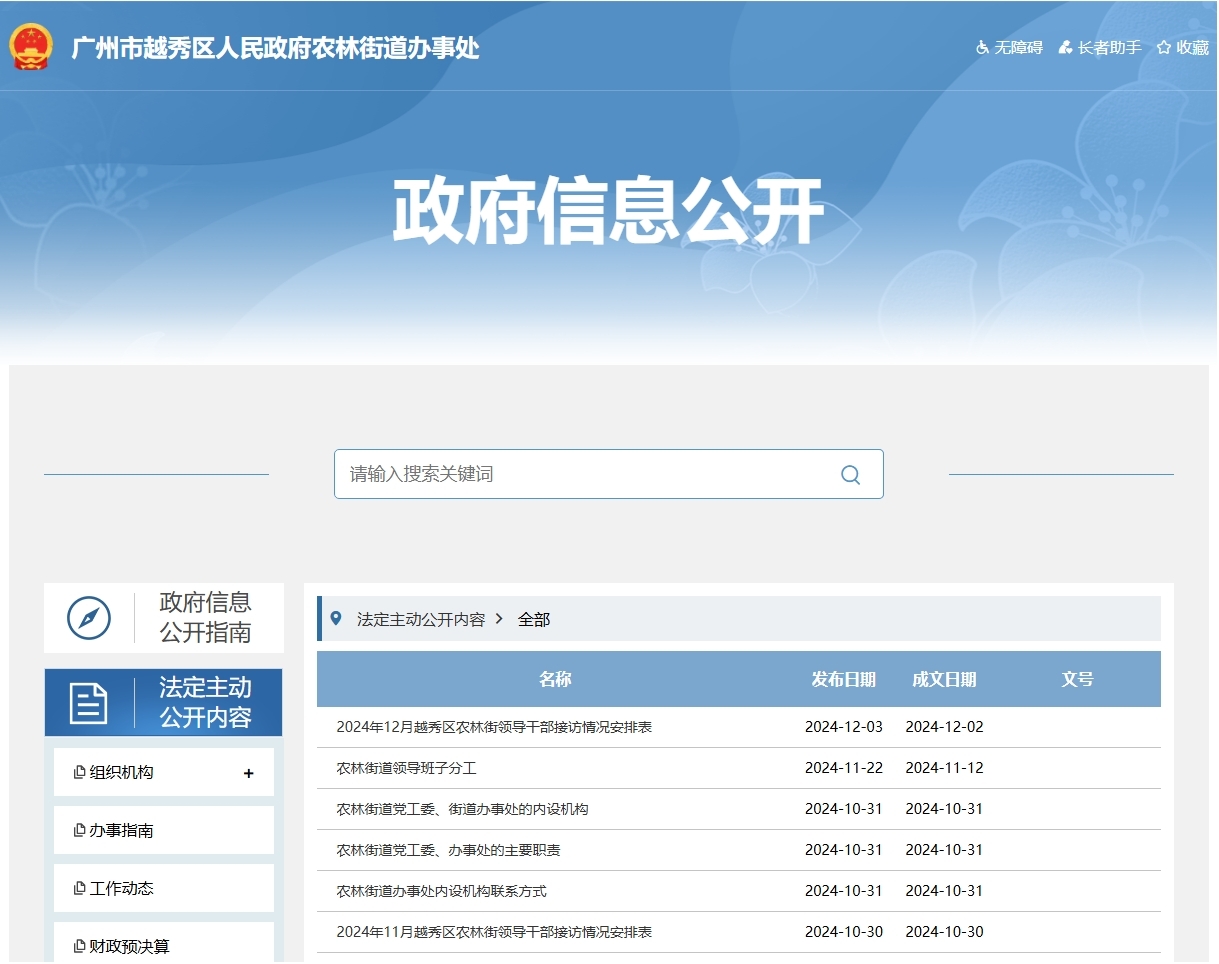Click the 政府信息公开 banner heading
Screen dimensions: 1219x964
click(608, 212)
